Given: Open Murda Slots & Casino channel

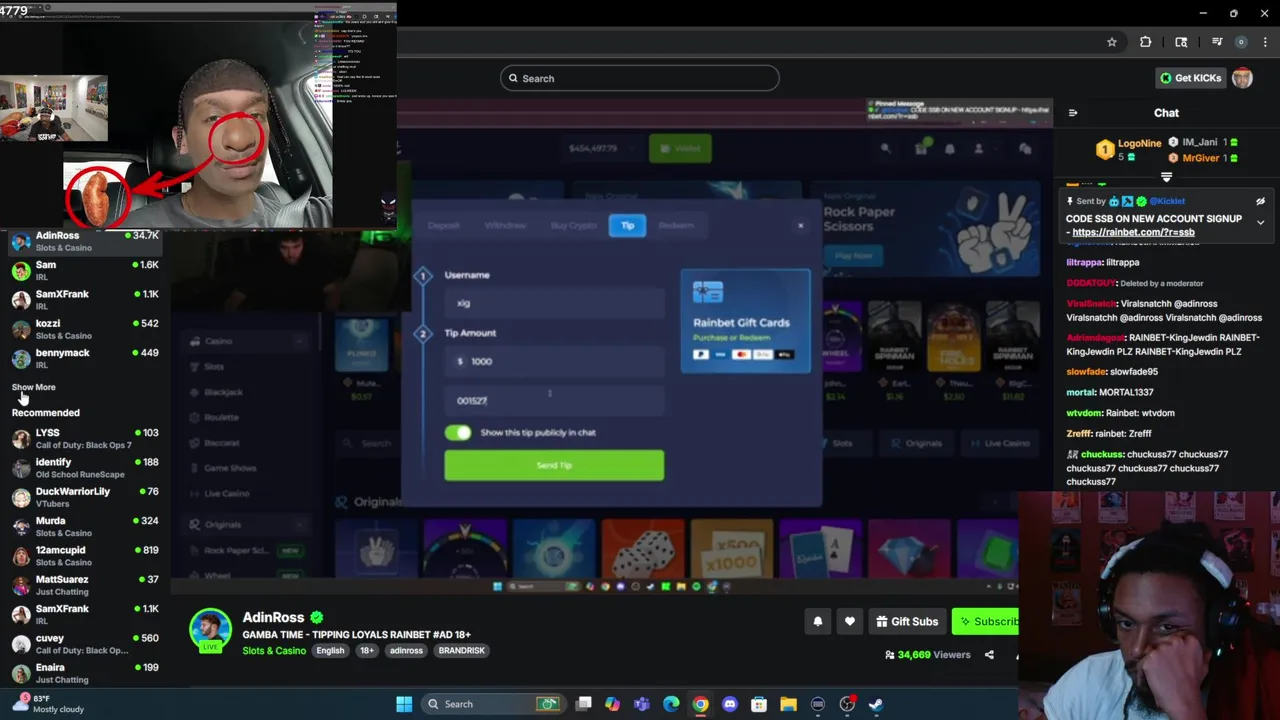Looking at the screenshot, I should point(85,526).
